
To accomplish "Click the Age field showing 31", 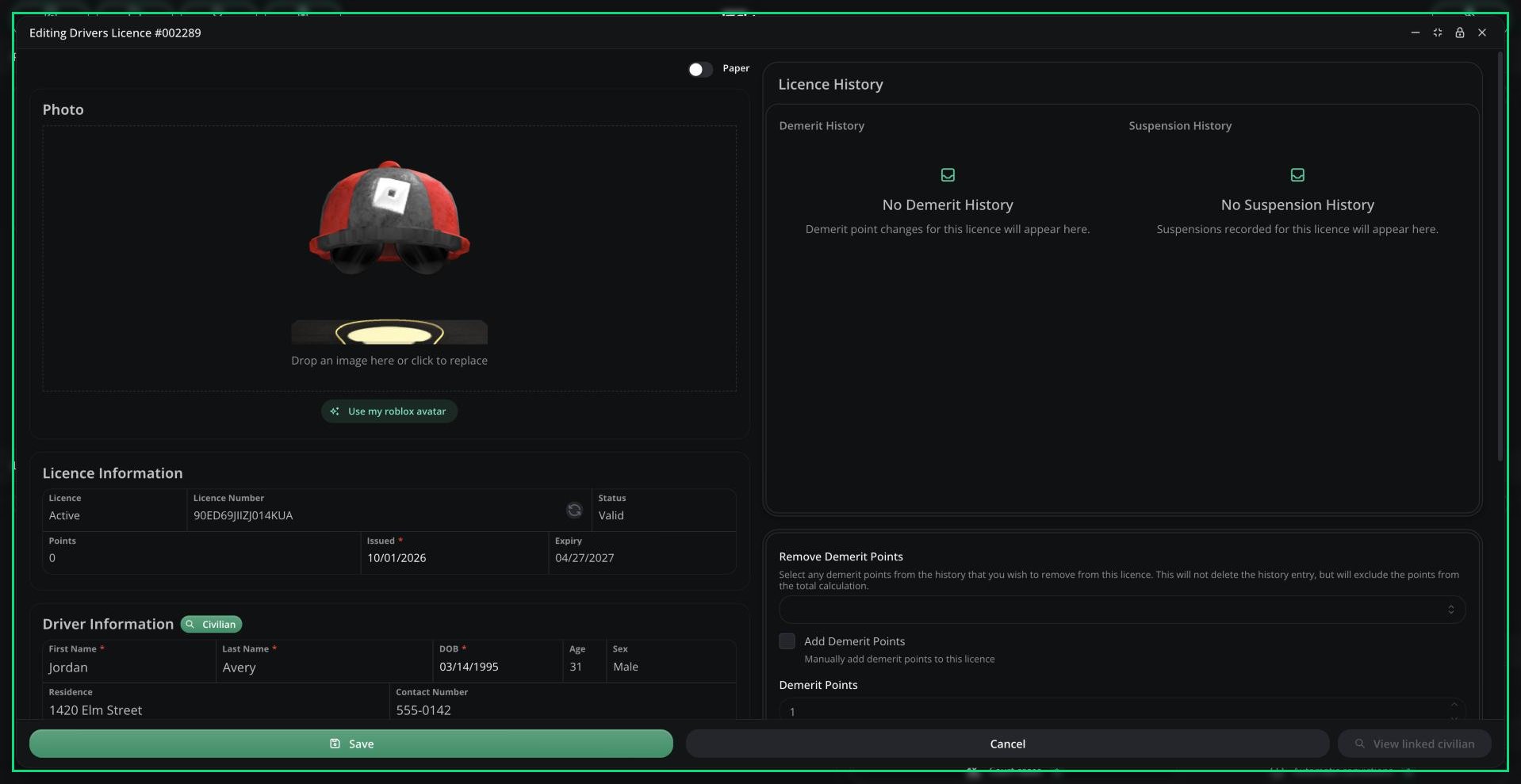I will coord(584,661).
